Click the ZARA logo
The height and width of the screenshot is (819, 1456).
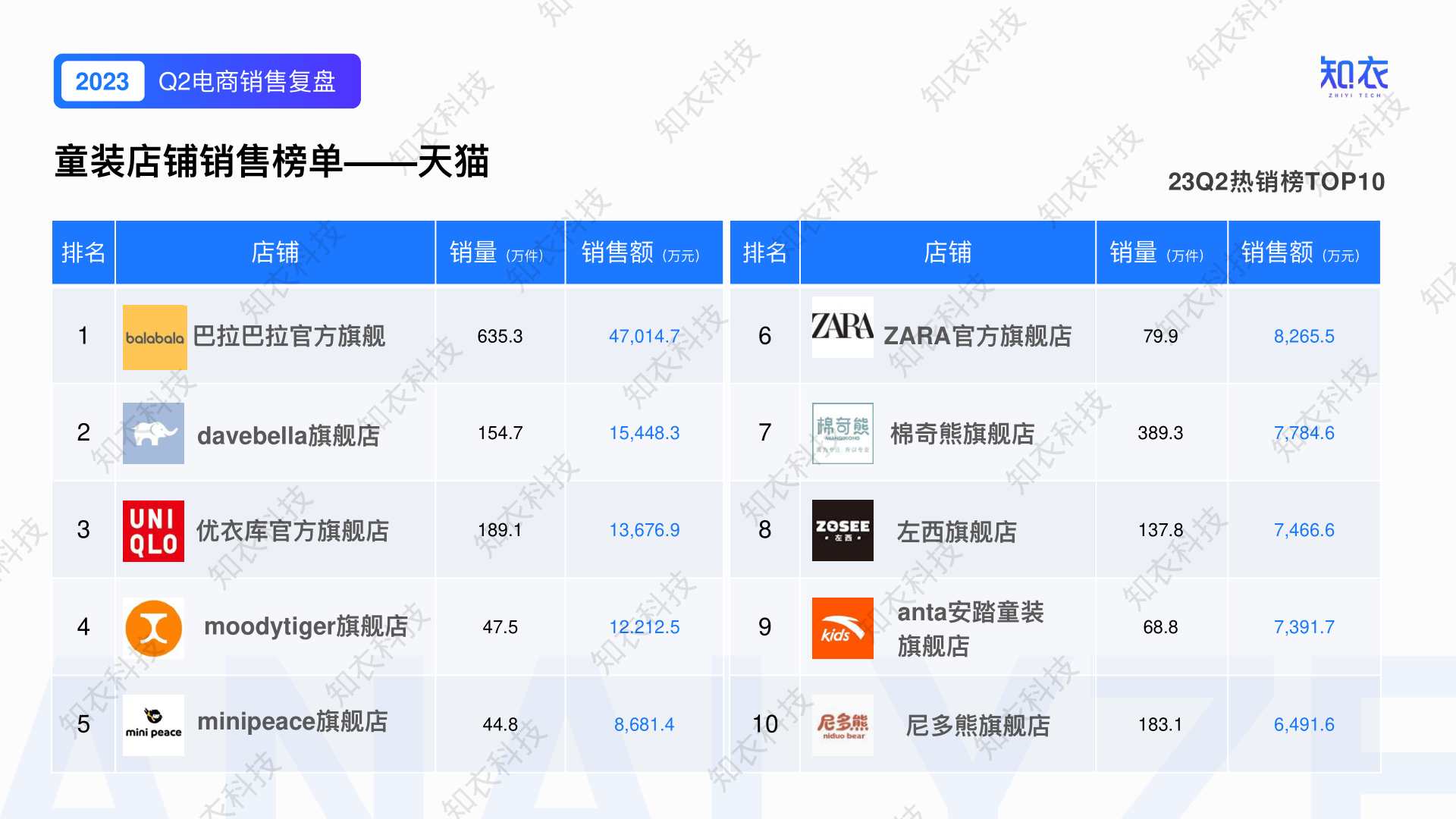[843, 327]
